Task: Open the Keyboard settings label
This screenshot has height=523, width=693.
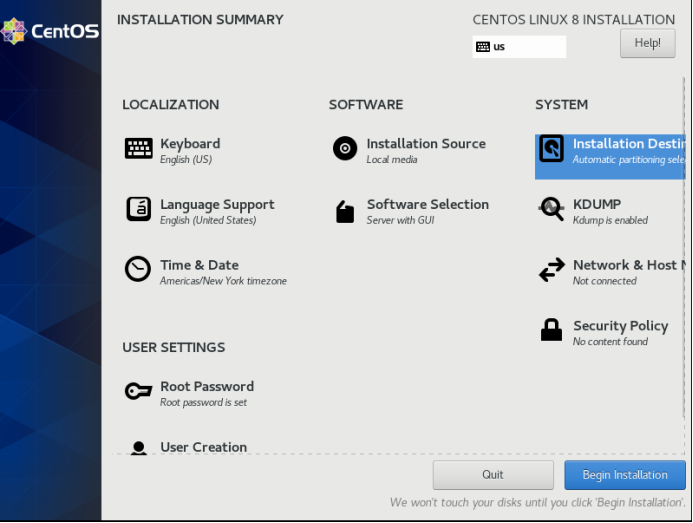Action: 190,144
